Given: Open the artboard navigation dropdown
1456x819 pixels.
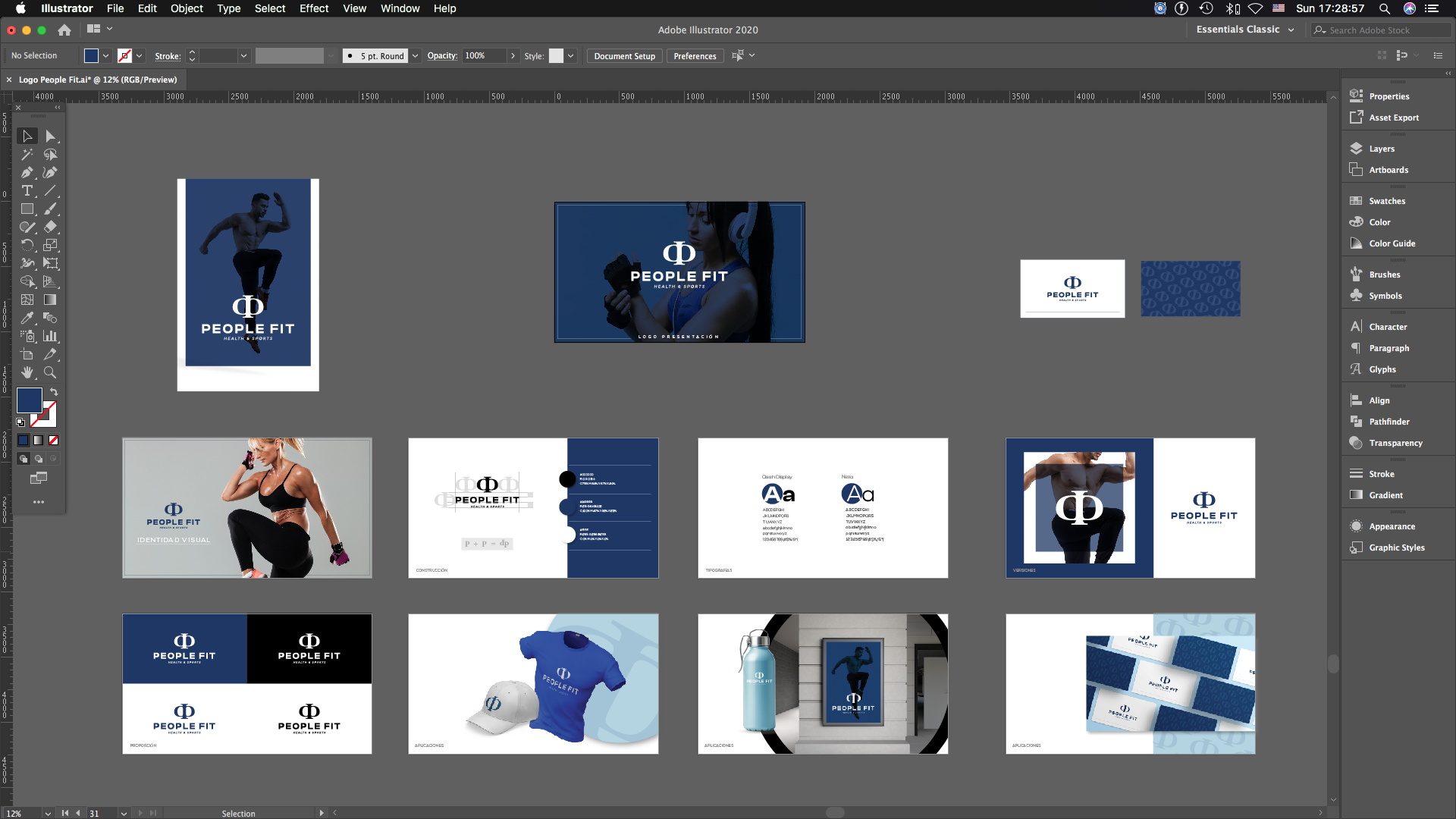Looking at the screenshot, I should tap(124, 813).
